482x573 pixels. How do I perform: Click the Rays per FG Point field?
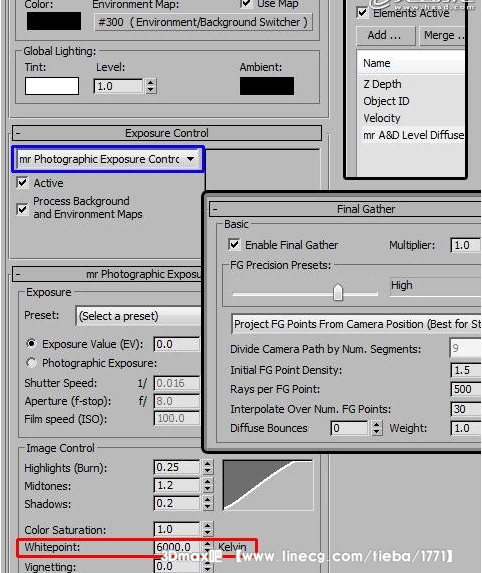[466, 389]
